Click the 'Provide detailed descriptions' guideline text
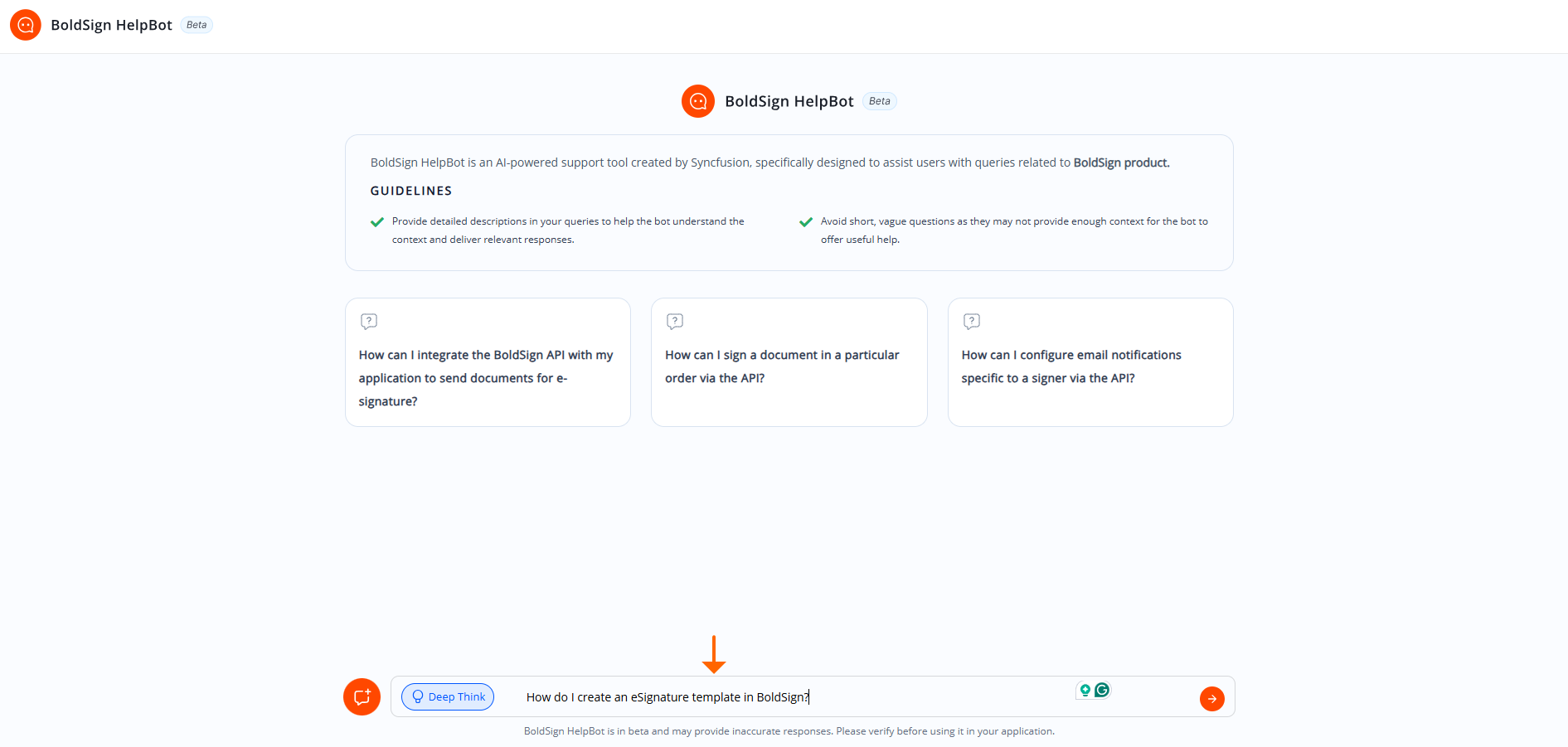Image resolution: width=1568 pixels, height=747 pixels. pos(568,230)
